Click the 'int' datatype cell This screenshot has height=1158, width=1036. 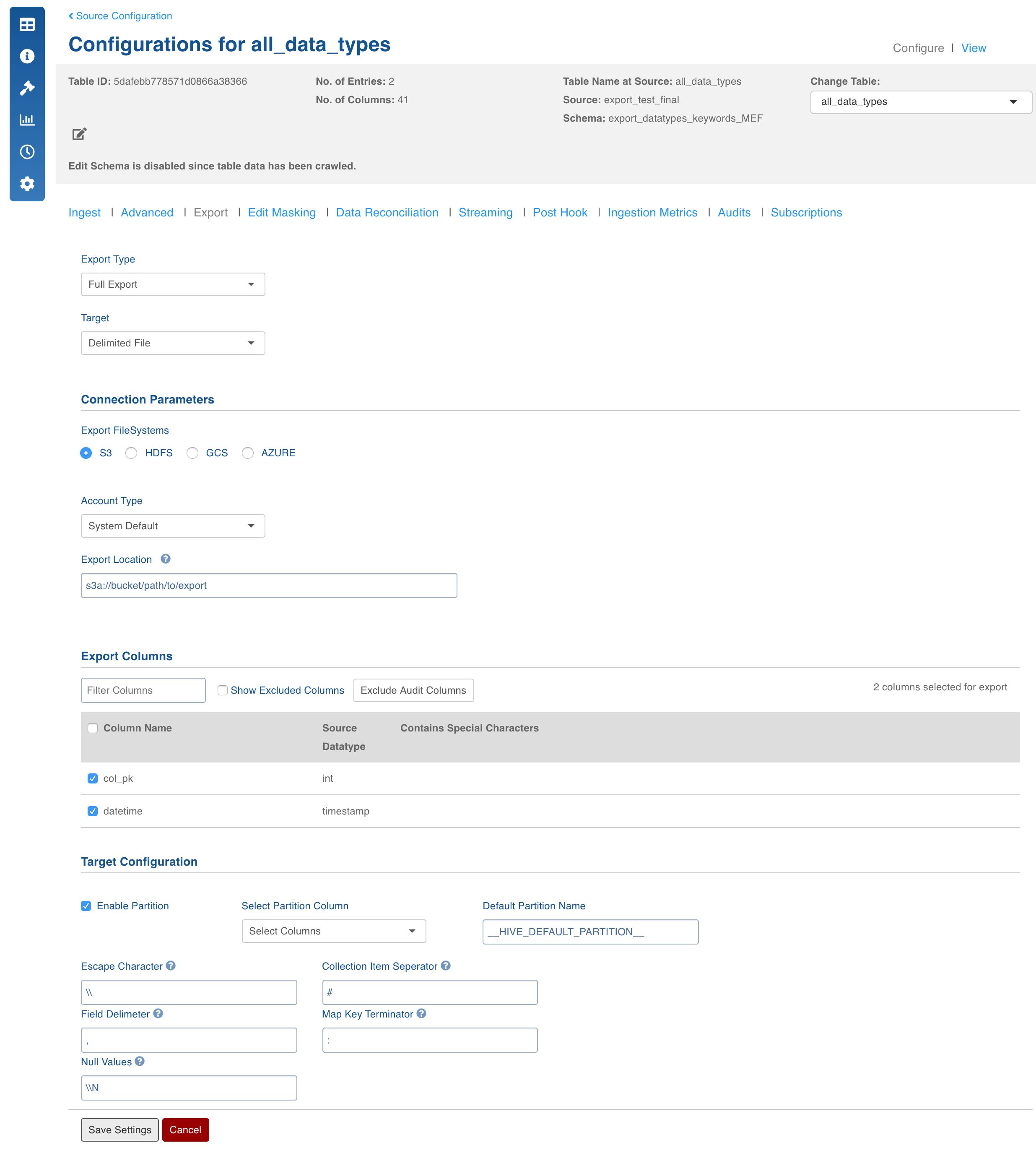327,778
